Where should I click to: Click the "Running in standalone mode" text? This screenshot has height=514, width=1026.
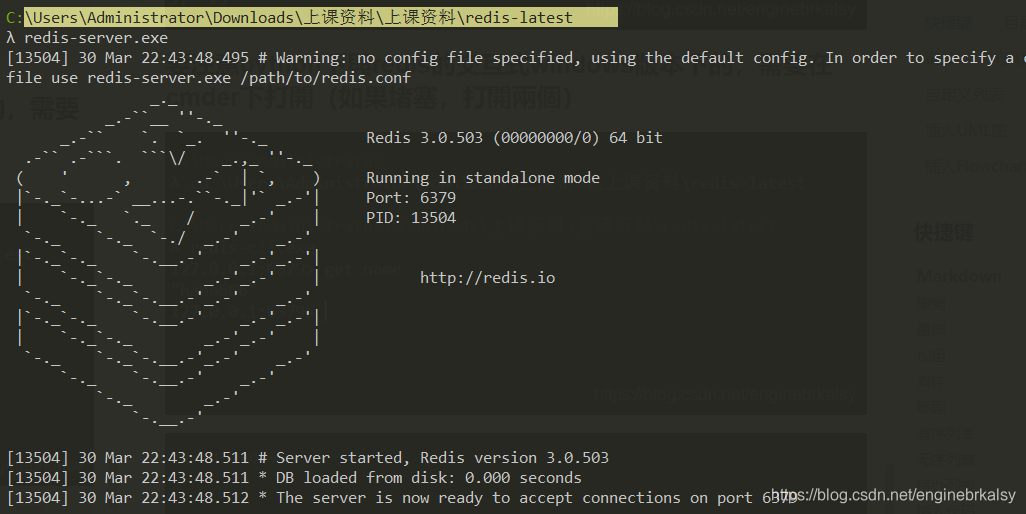pyautogui.click(x=483, y=178)
